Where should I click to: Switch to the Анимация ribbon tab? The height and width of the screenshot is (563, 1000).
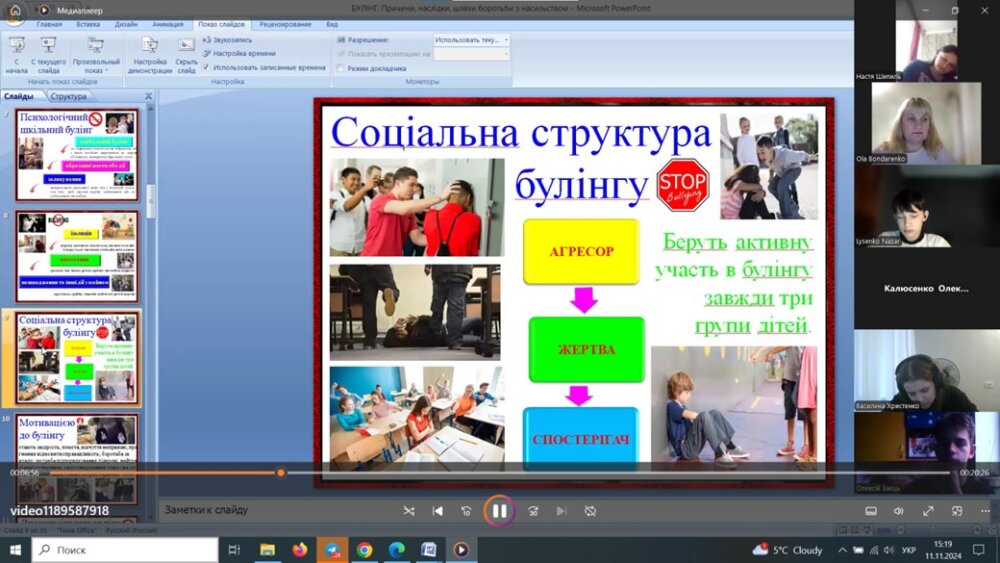[168, 24]
